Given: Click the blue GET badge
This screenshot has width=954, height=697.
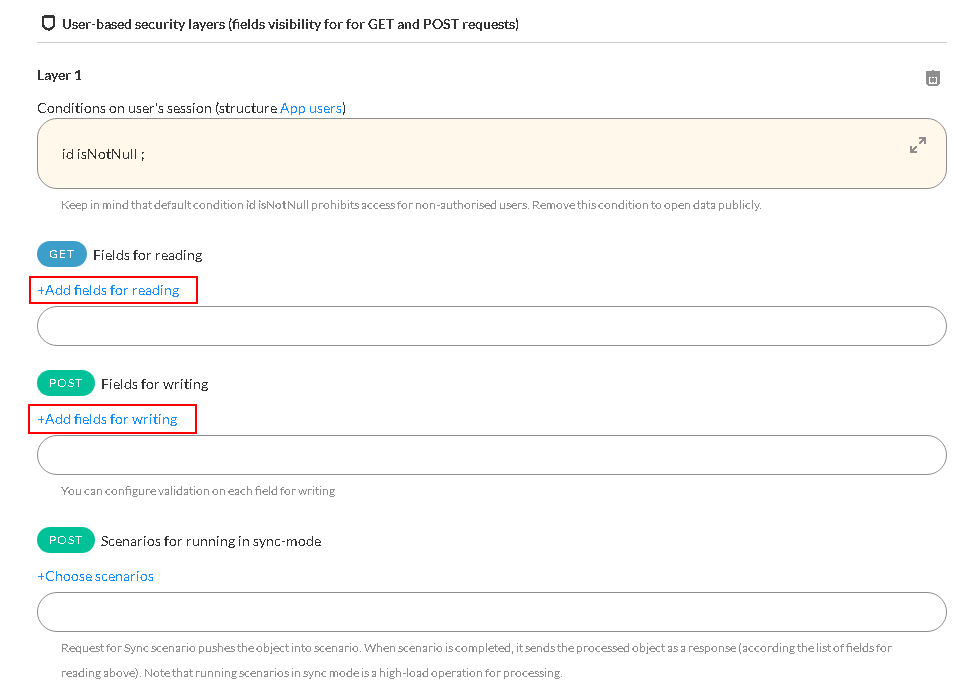Looking at the screenshot, I should pyautogui.click(x=61, y=254).
